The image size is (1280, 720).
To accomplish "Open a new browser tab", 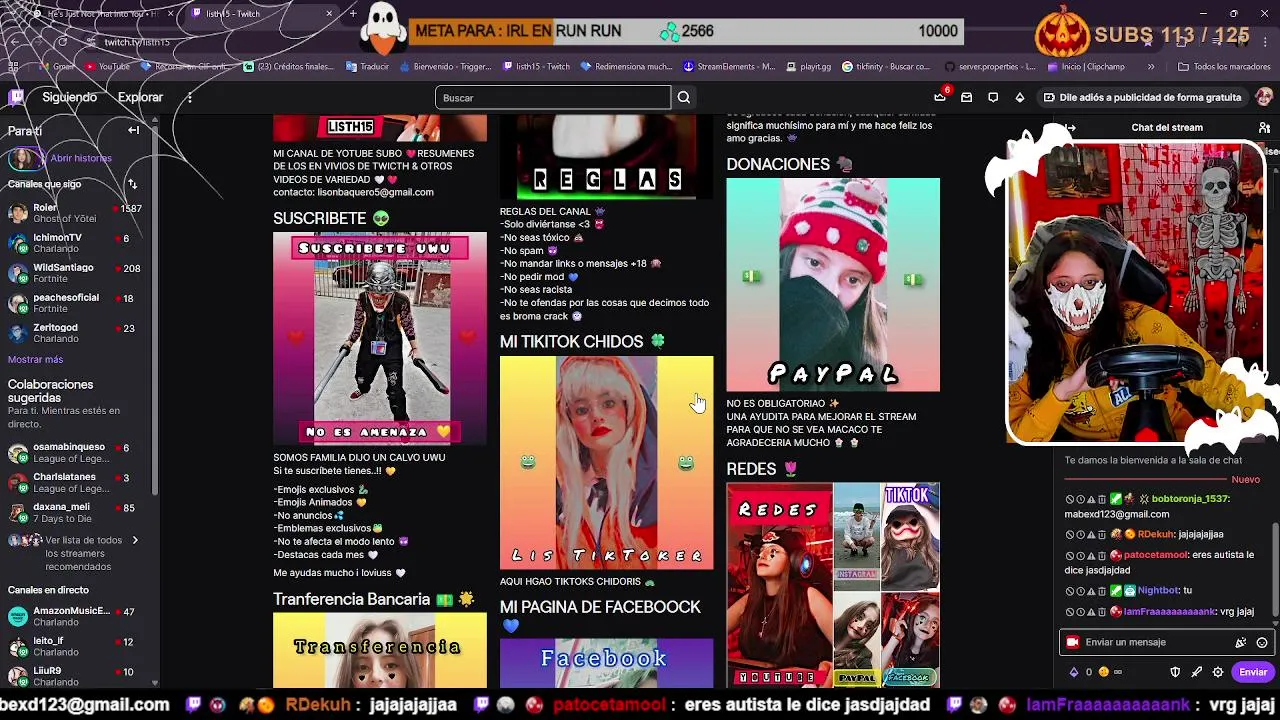I will [x=353, y=14].
